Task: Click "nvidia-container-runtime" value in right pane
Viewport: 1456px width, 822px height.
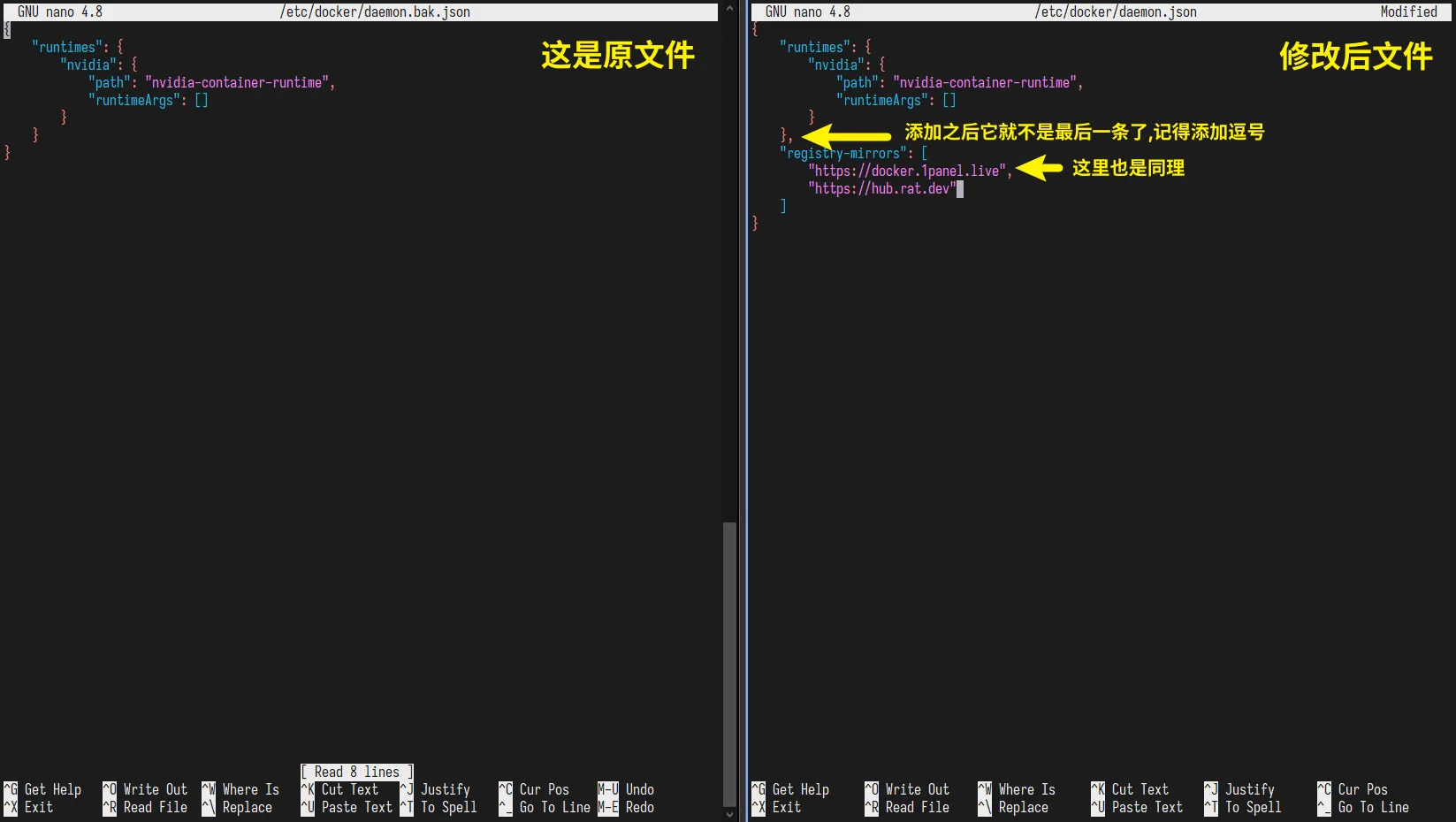Action: pos(985,82)
